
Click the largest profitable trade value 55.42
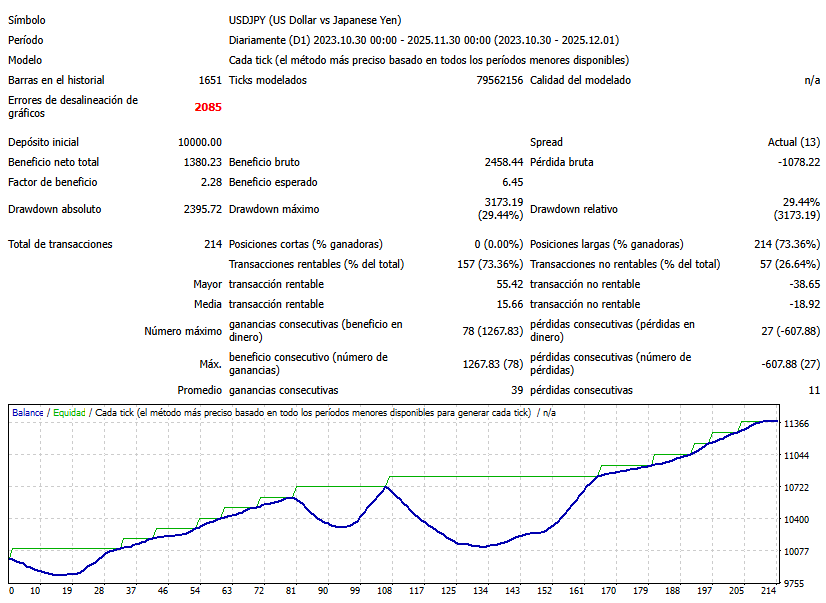point(509,284)
